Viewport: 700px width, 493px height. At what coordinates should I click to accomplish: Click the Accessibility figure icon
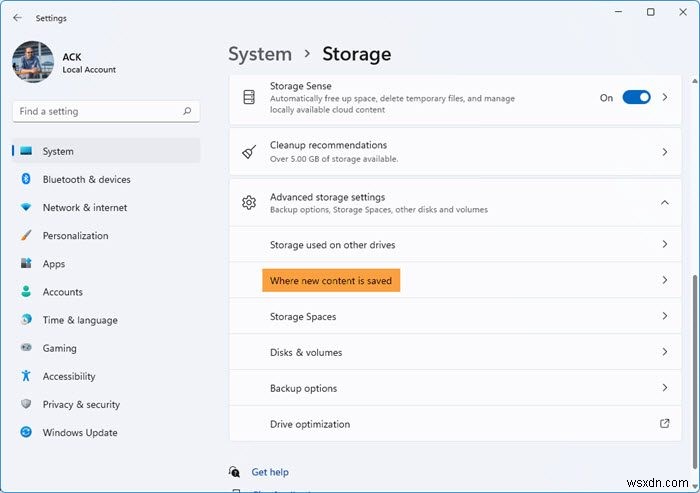pos(26,376)
